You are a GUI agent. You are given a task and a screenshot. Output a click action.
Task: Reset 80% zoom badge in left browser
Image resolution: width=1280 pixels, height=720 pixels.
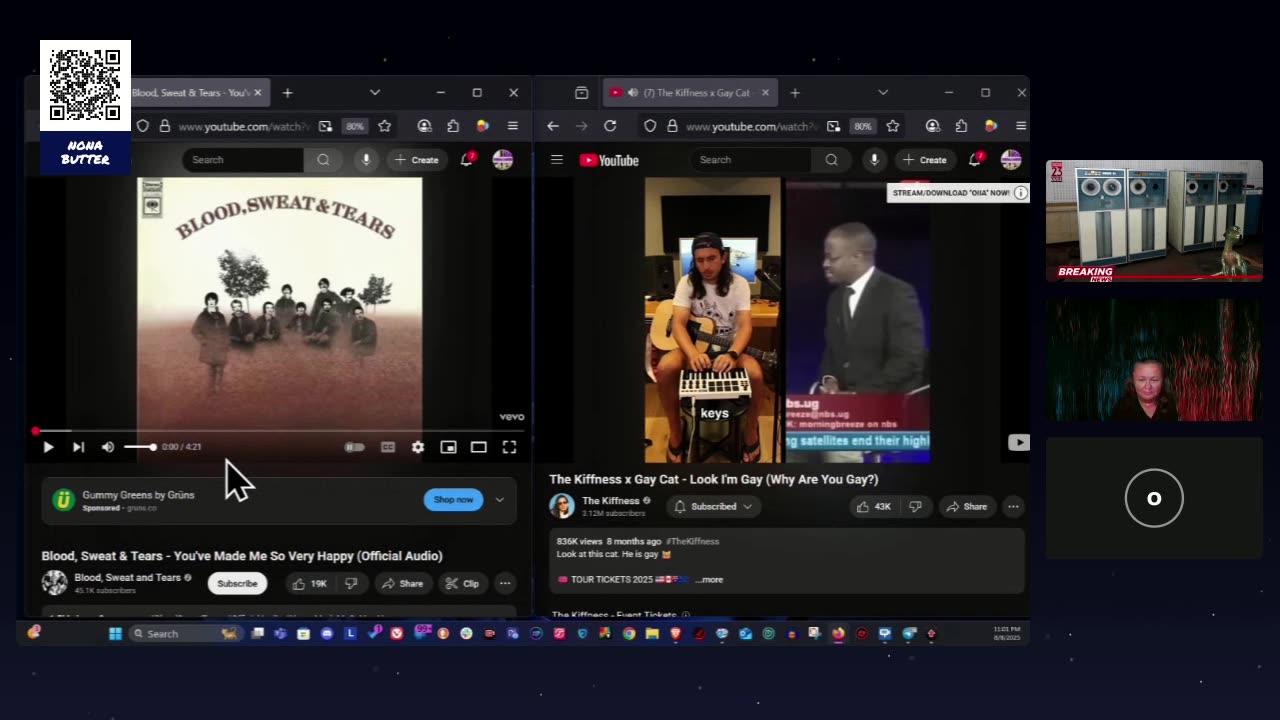coord(355,127)
